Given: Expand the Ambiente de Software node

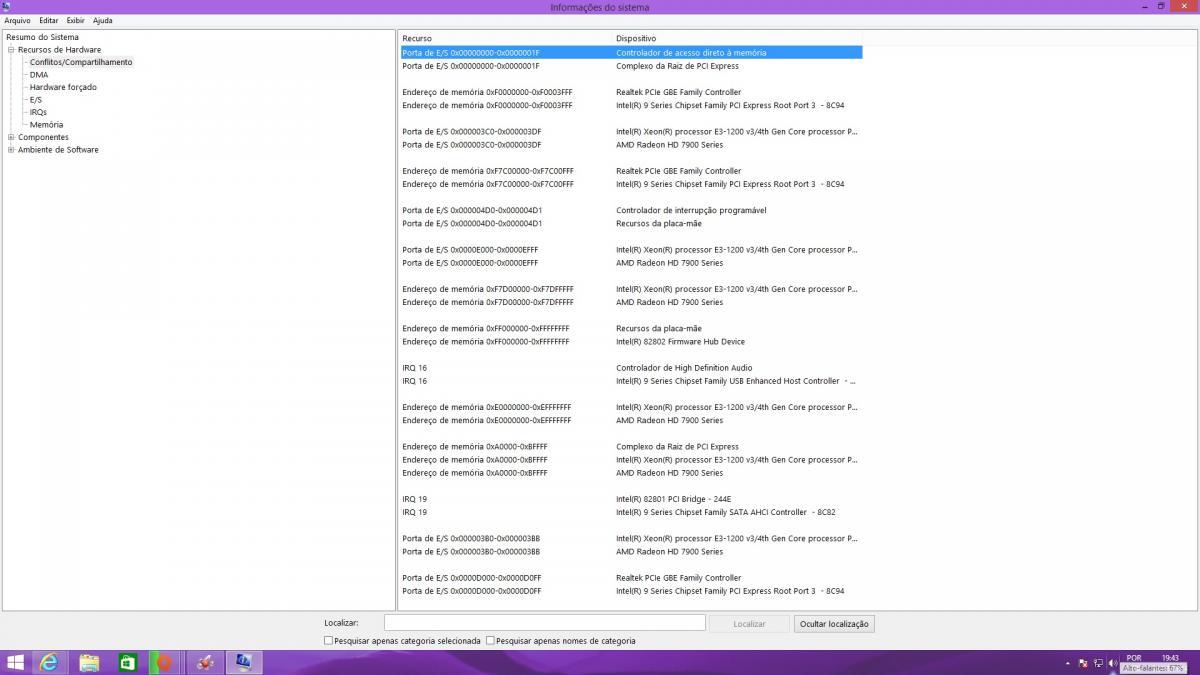Looking at the screenshot, I should [10, 150].
